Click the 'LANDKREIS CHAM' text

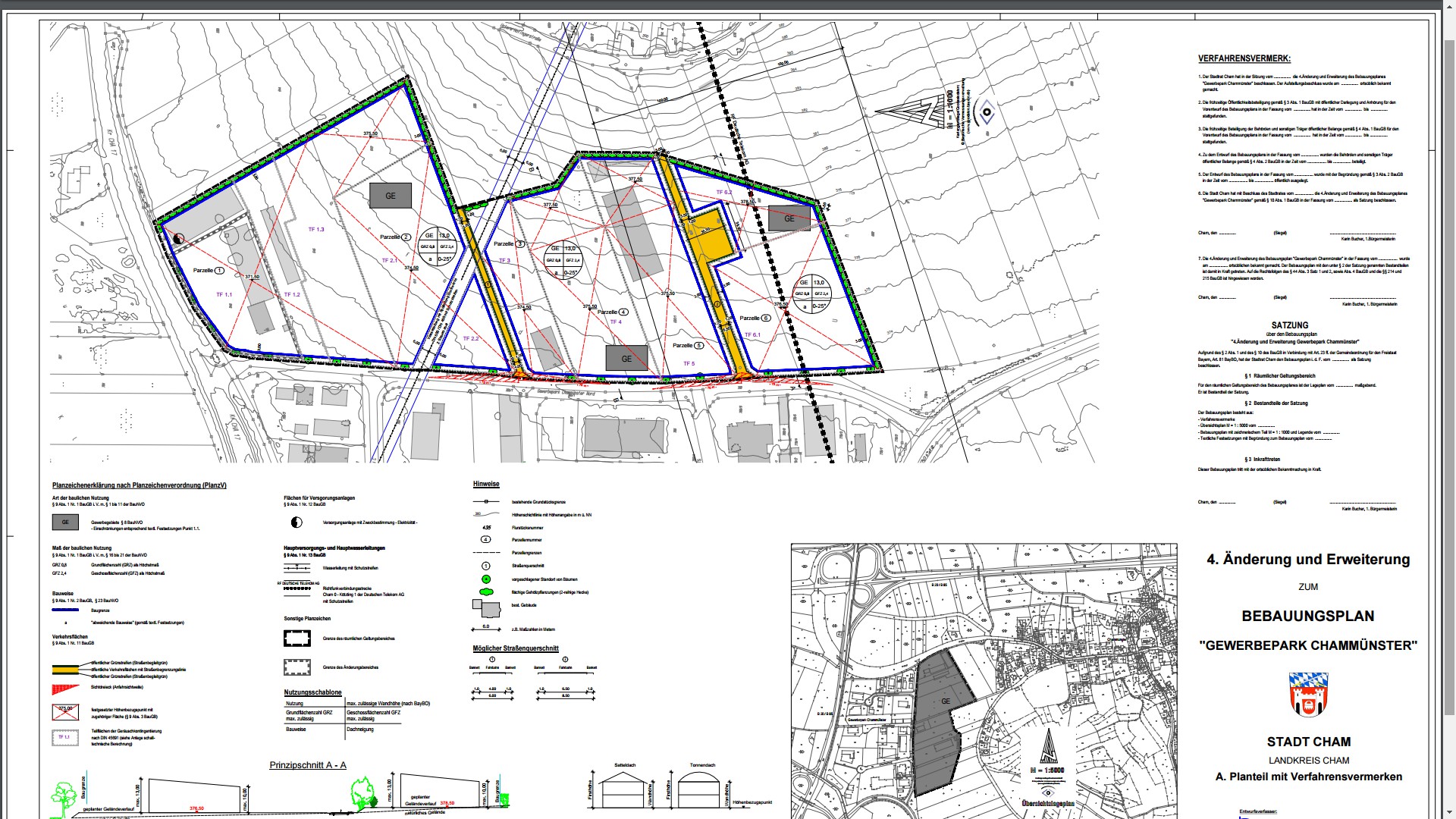1308,761
